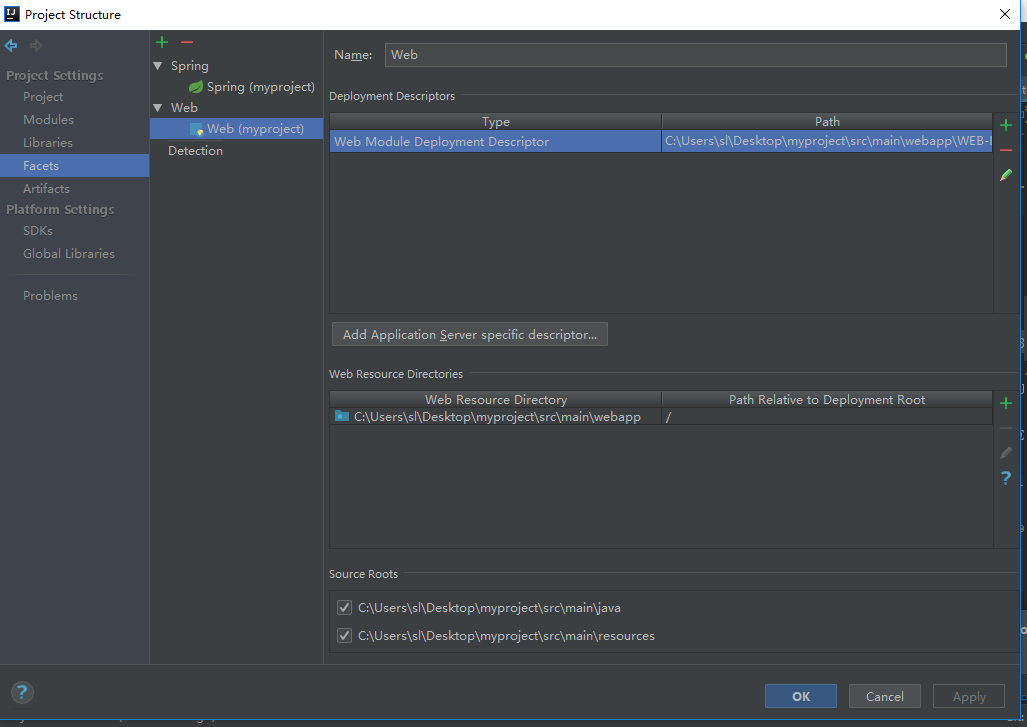The height and width of the screenshot is (727, 1027).
Task: Open dialog help question mark button
Action: pyautogui.click(x=22, y=692)
